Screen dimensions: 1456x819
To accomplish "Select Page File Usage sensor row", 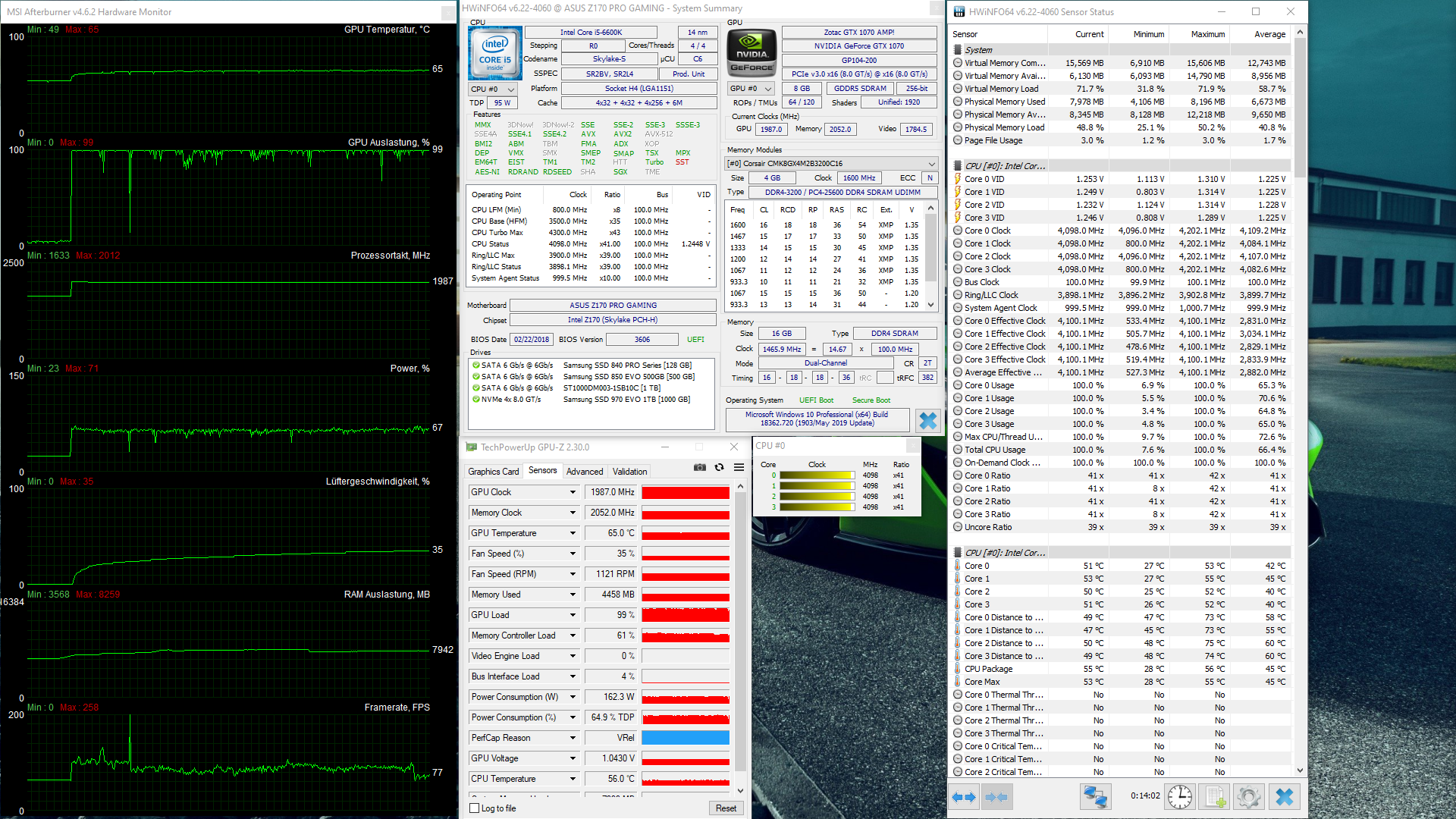I will click(1121, 140).
